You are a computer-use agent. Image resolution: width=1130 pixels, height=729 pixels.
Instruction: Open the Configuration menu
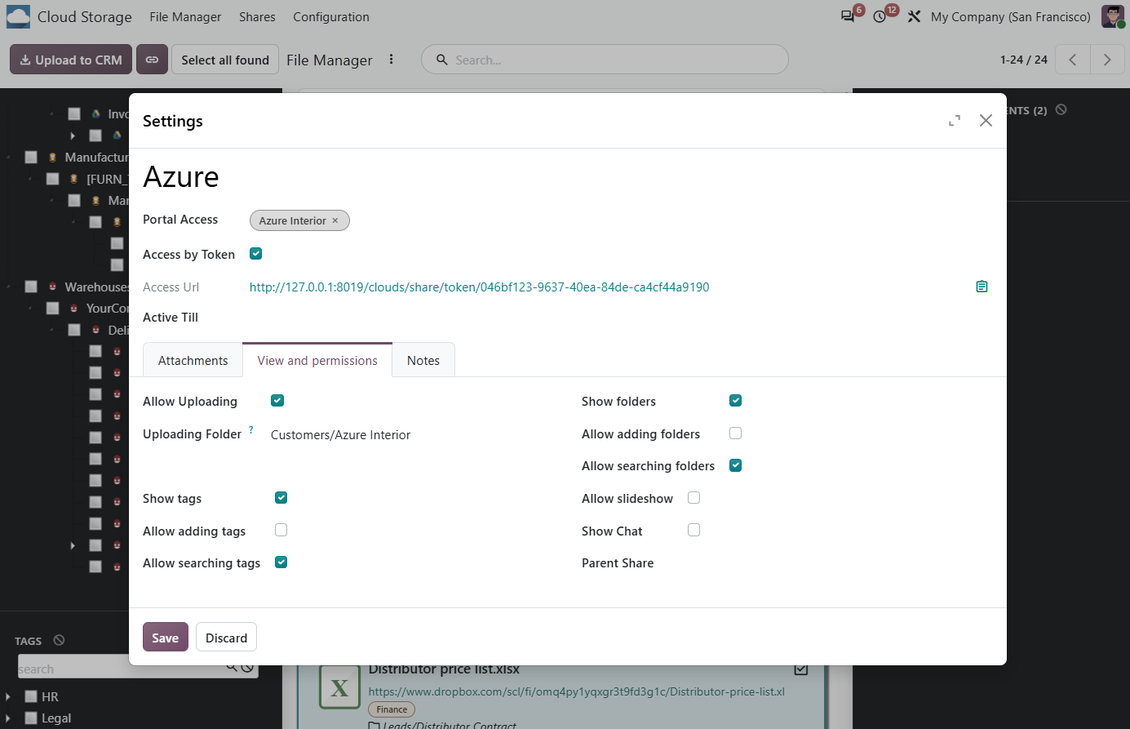click(x=331, y=17)
